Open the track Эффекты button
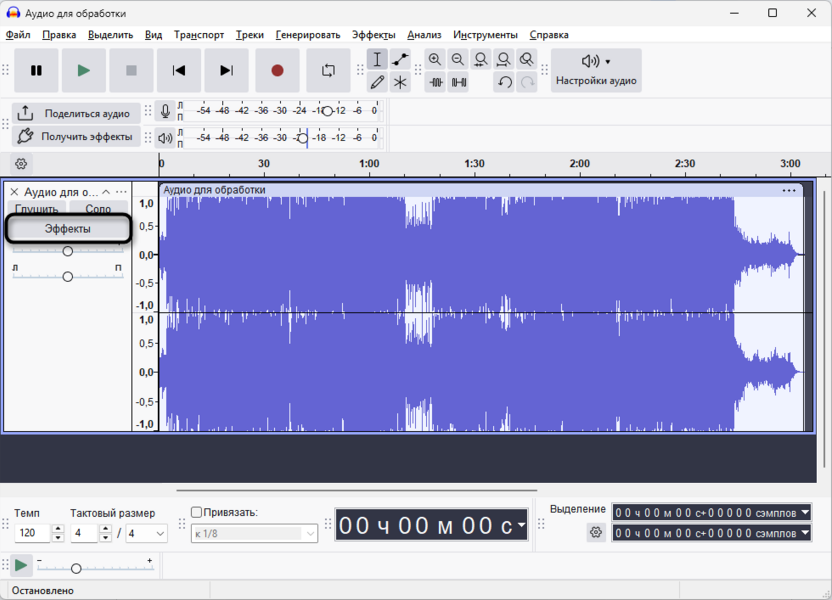The height and width of the screenshot is (600, 832). tap(67, 229)
